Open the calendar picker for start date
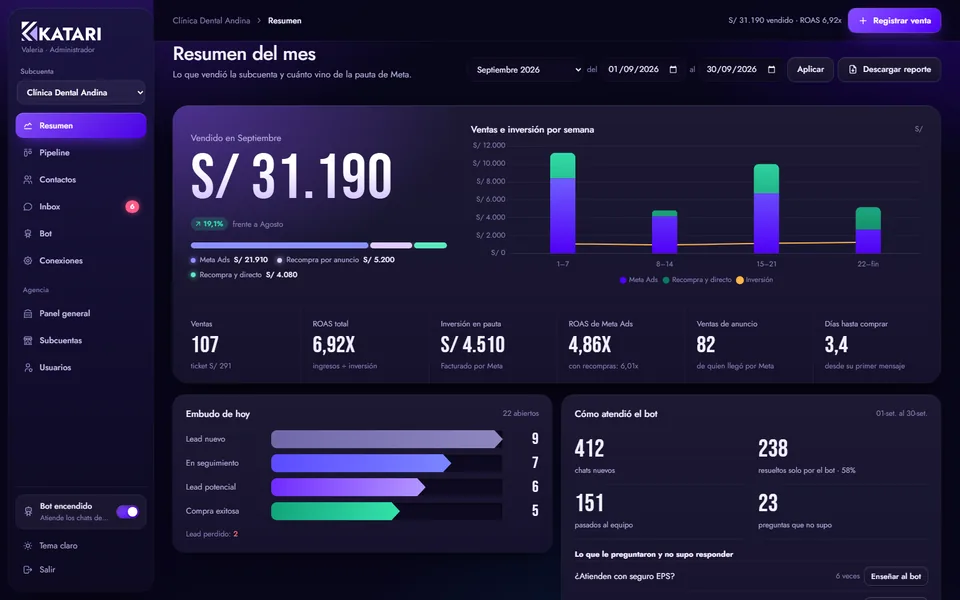Image resolution: width=960 pixels, height=600 pixels. tap(673, 69)
